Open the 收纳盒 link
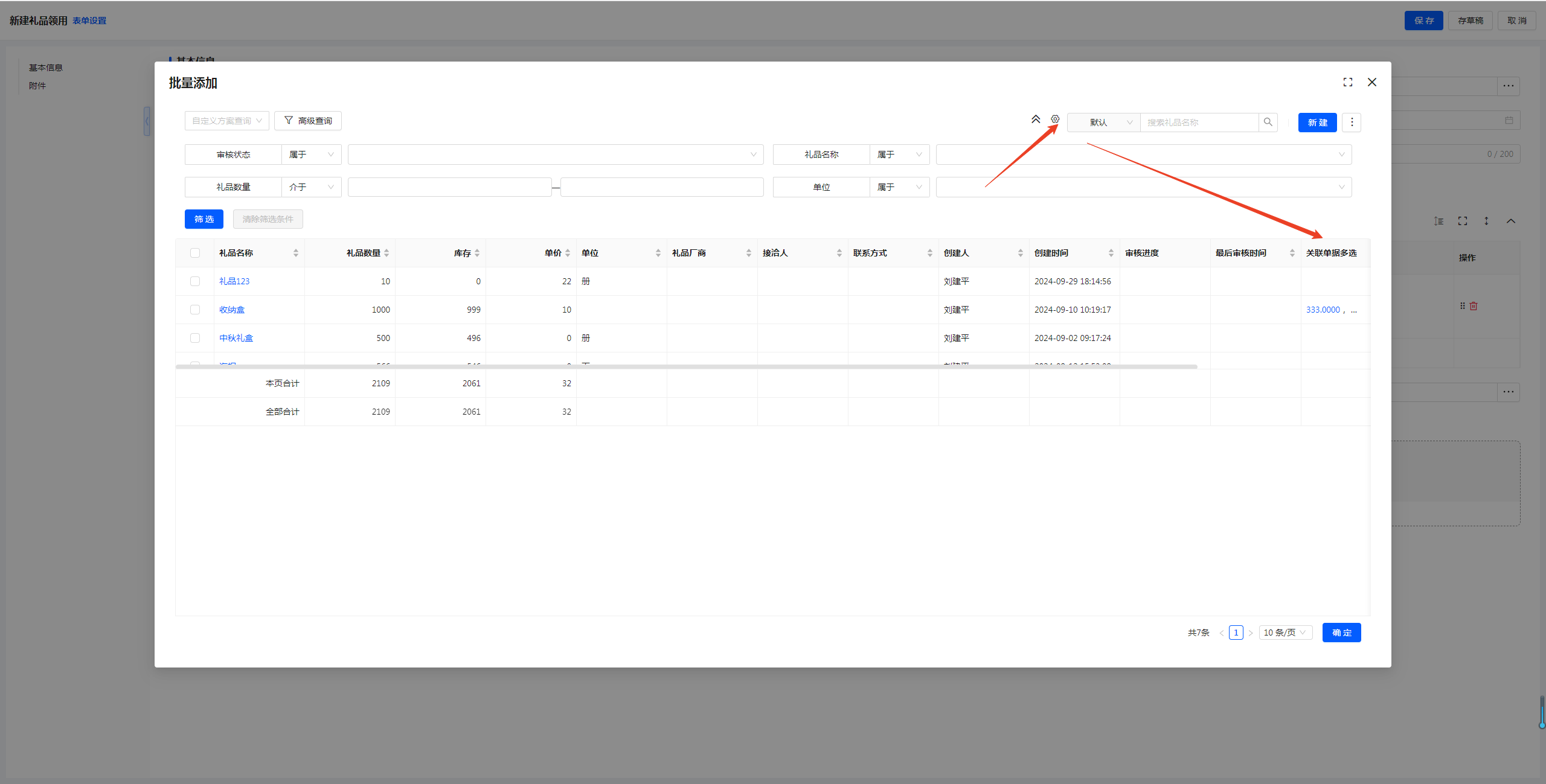This screenshot has width=1546, height=784. tap(232, 310)
